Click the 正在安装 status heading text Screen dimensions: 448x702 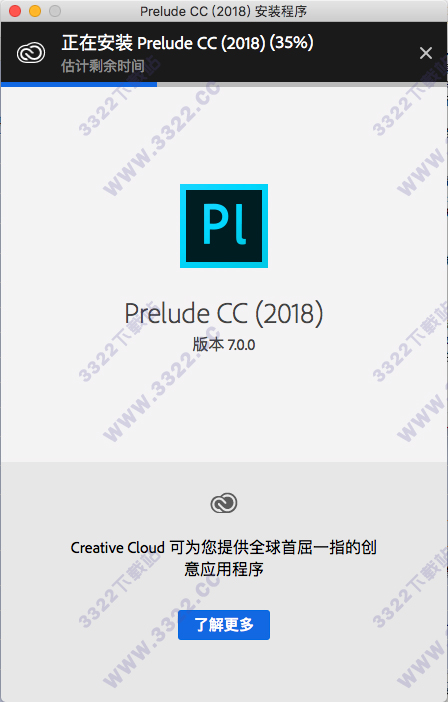coord(97,43)
